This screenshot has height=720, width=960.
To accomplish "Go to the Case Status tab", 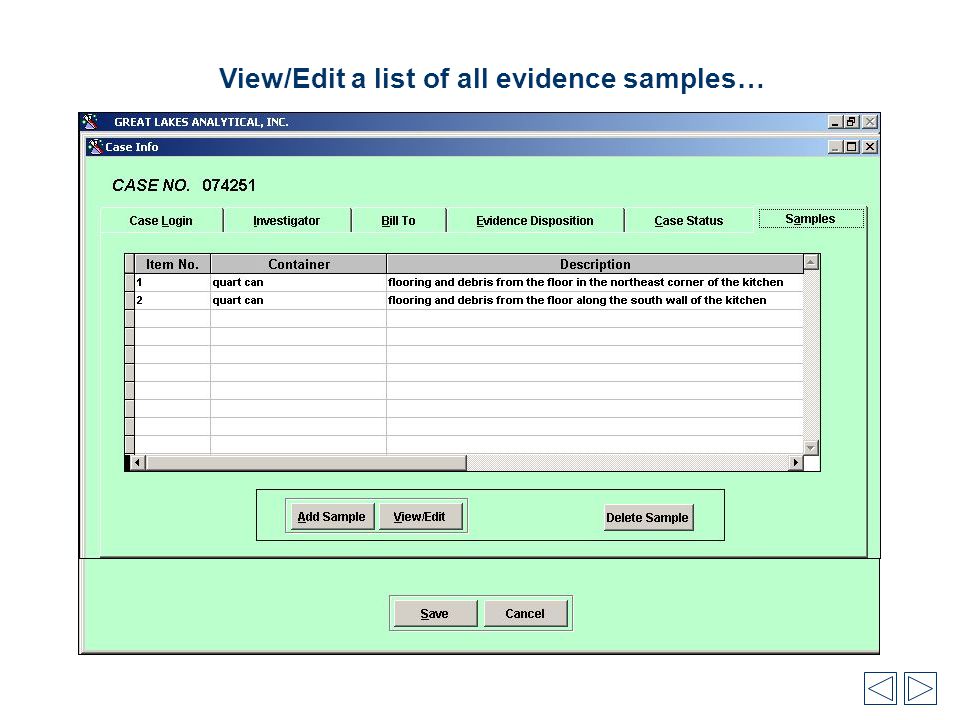I will [688, 220].
